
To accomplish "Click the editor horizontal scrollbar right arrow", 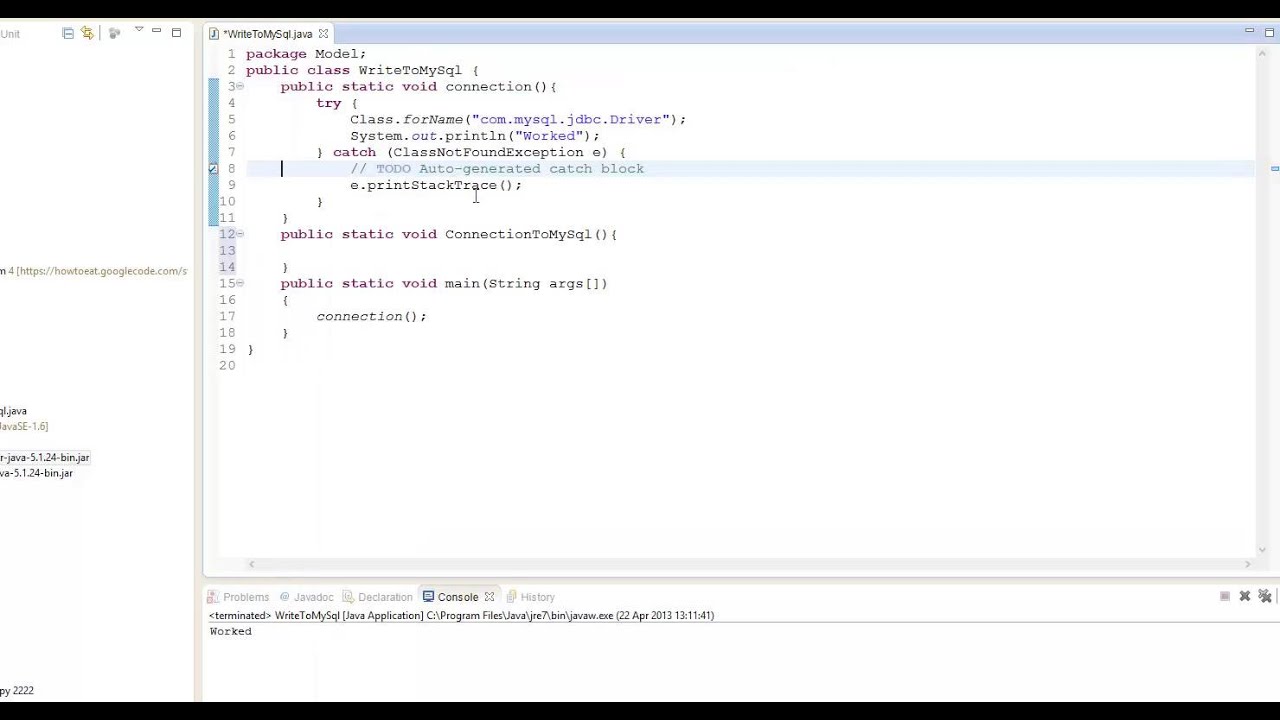I will (1247, 565).
